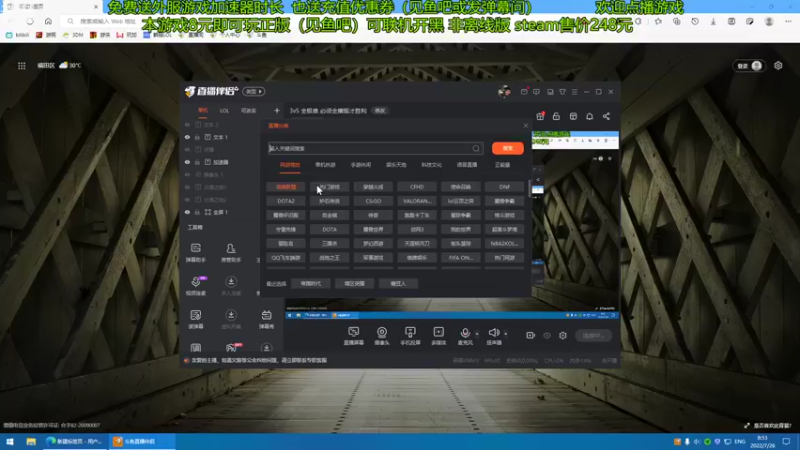Close the live category dialog

coord(526,126)
